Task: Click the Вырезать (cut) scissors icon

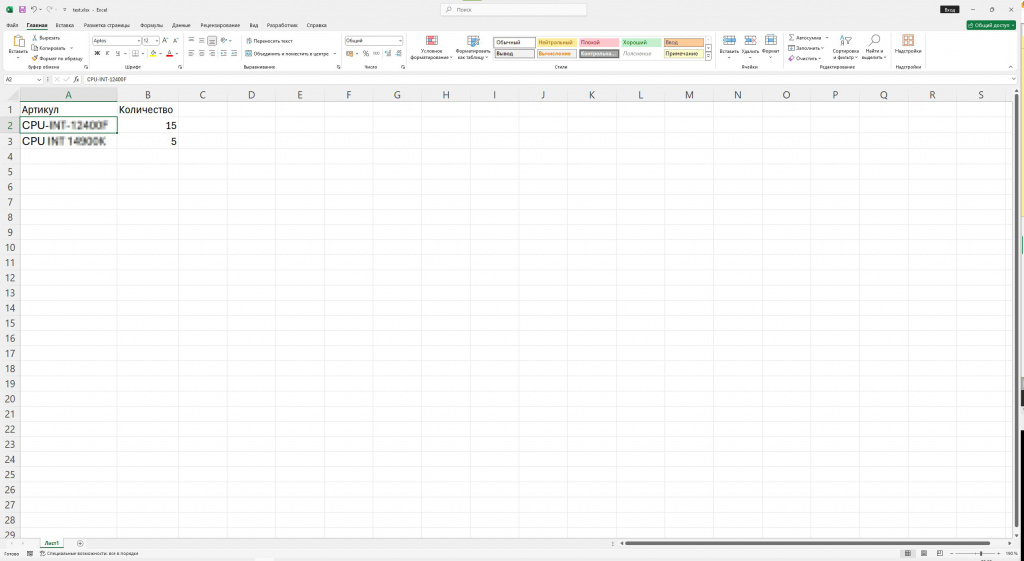Action: coord(35,38)
